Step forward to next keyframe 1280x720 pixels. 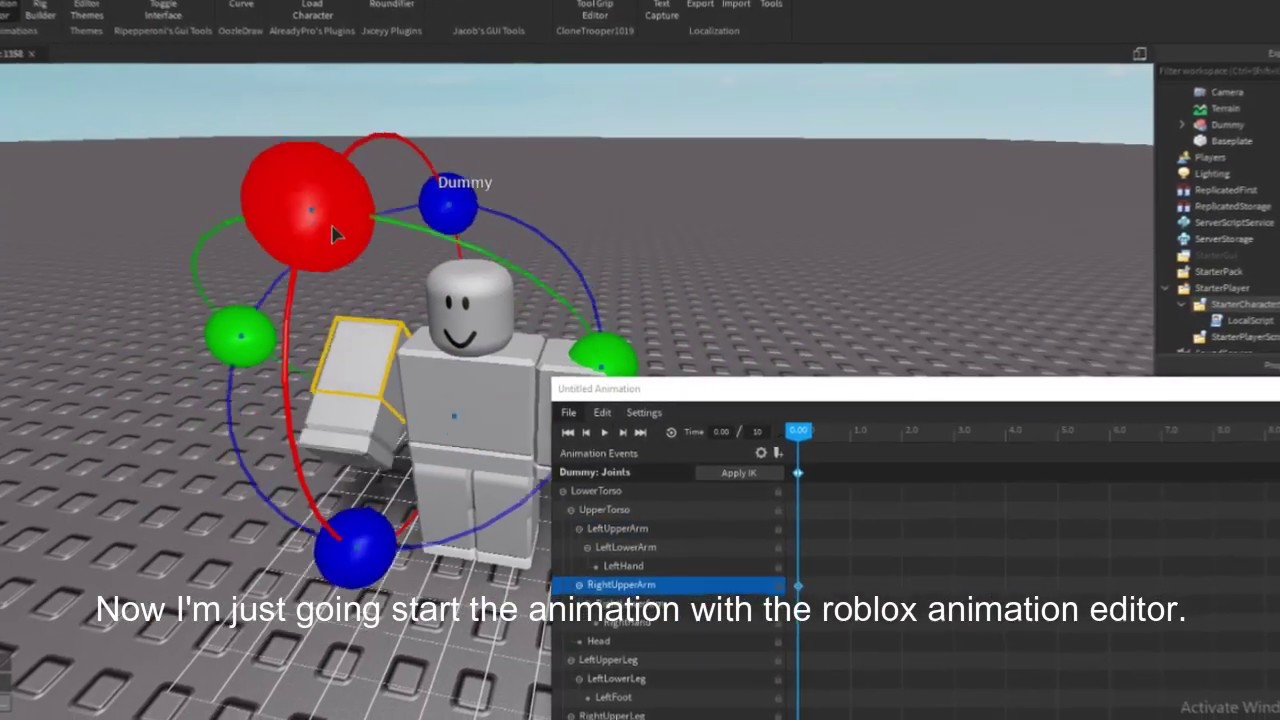(622, 432)
